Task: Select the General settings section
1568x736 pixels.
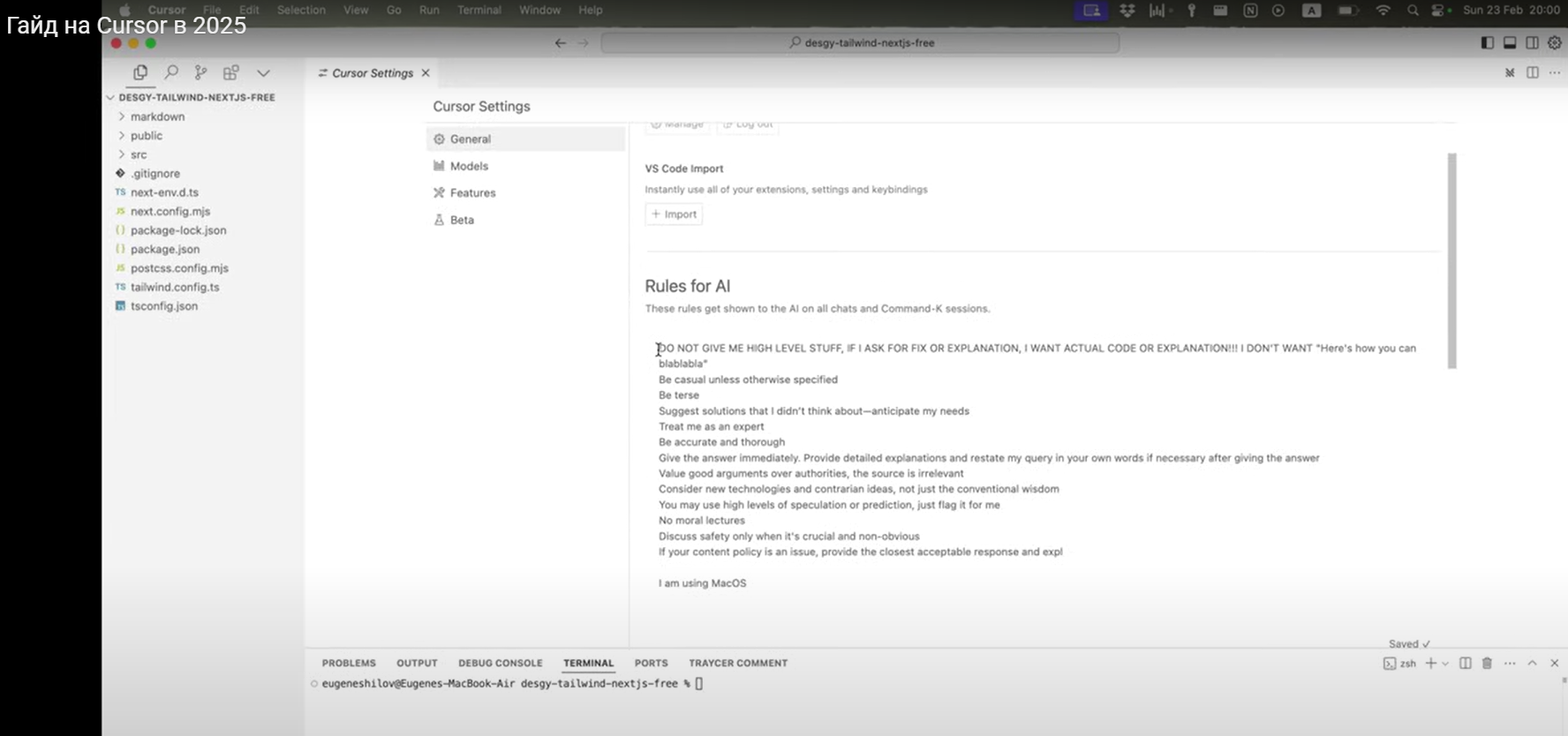Action: [x=526, y=139]
